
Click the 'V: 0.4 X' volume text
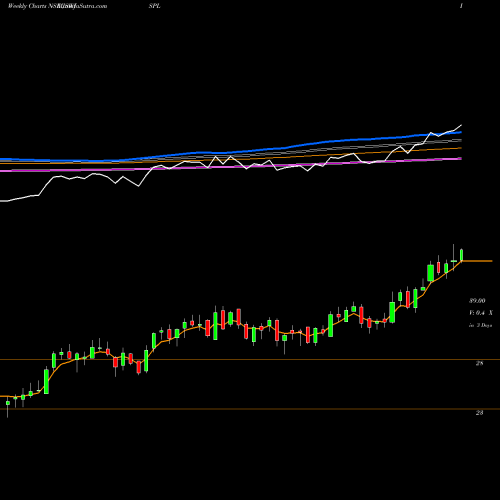(x=481, y=313)
